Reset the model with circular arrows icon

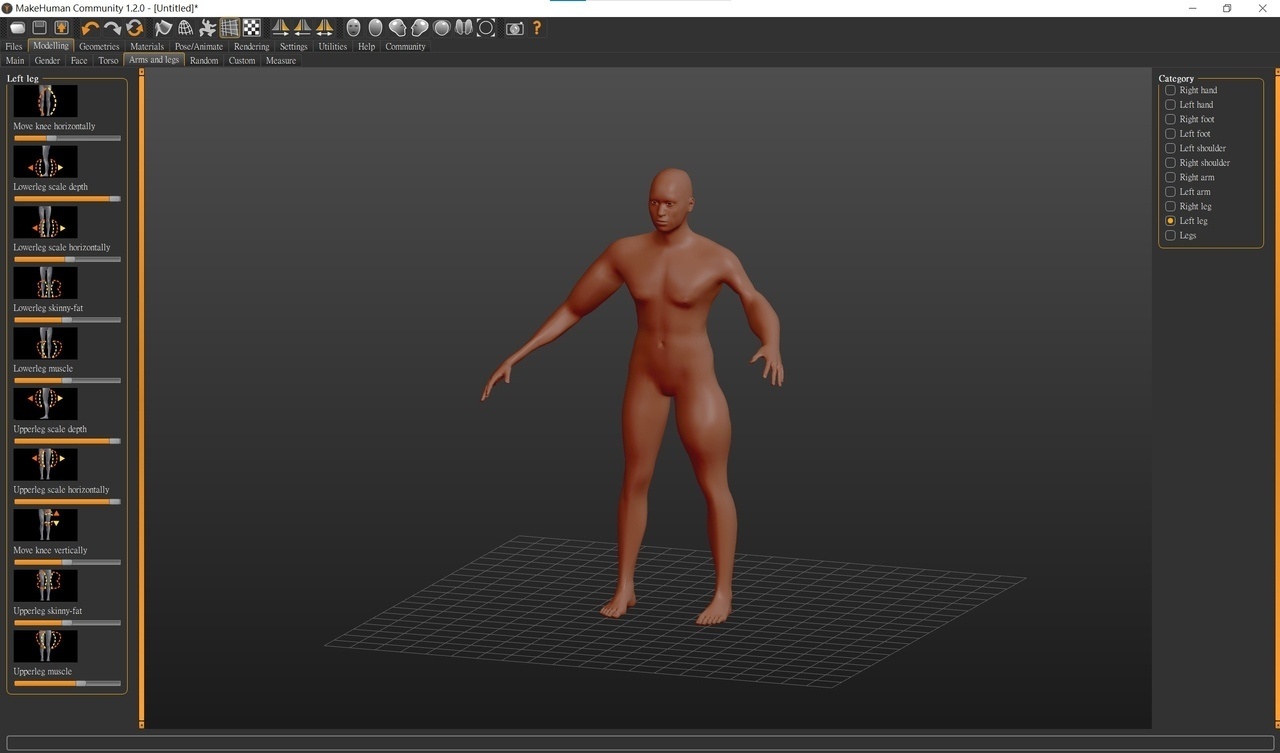tap(134, 28)
